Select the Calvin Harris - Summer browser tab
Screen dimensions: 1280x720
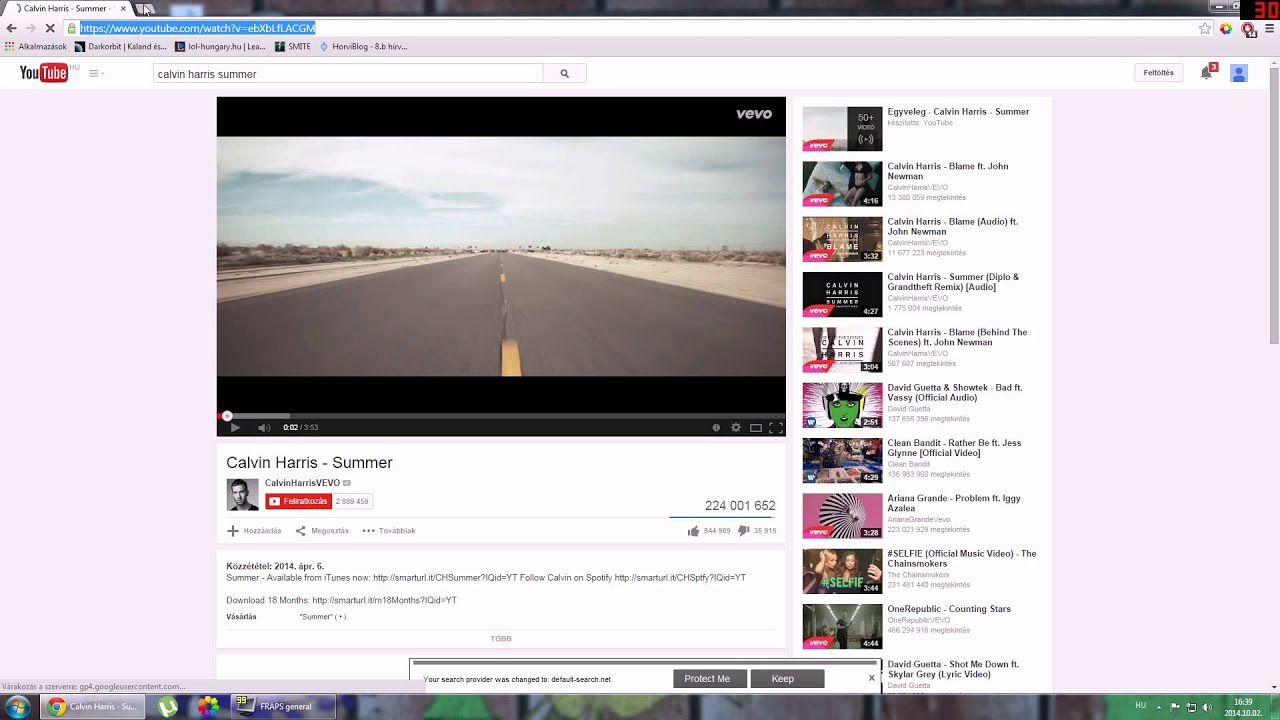pyautogui.click(x=68, y=9)
